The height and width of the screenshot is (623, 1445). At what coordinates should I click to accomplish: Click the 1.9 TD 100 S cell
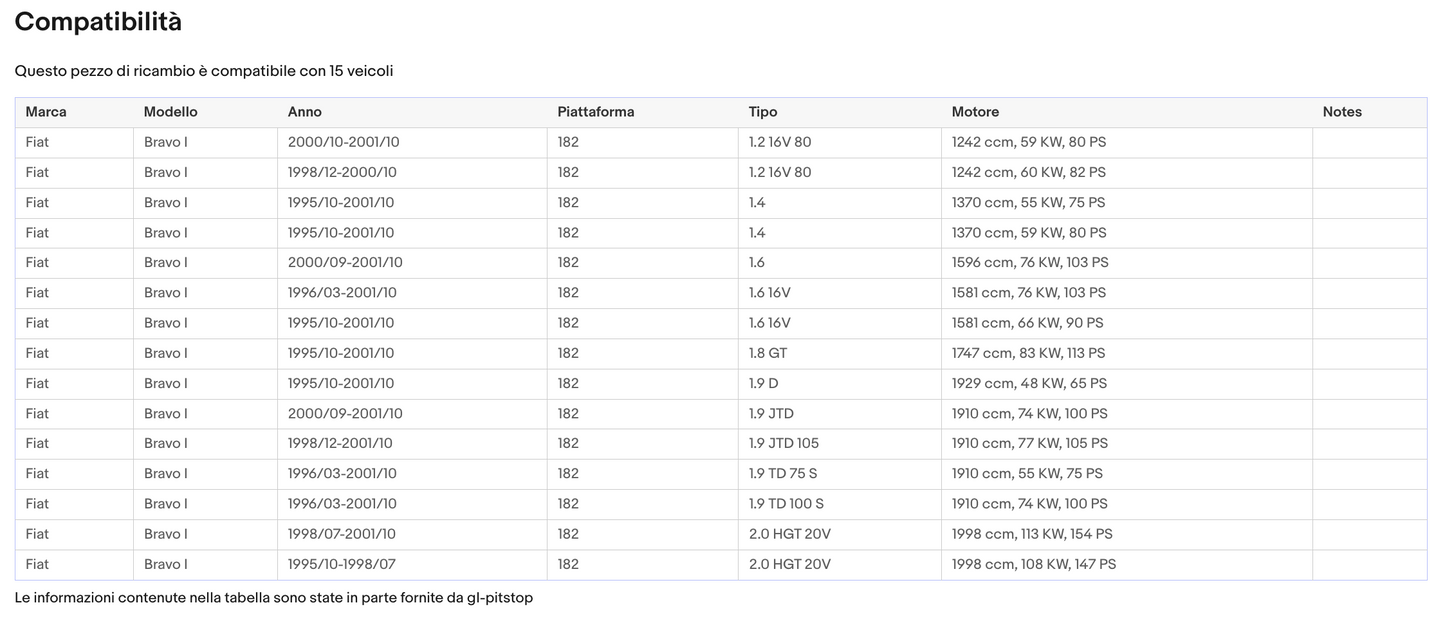click(x=786, y=503)
